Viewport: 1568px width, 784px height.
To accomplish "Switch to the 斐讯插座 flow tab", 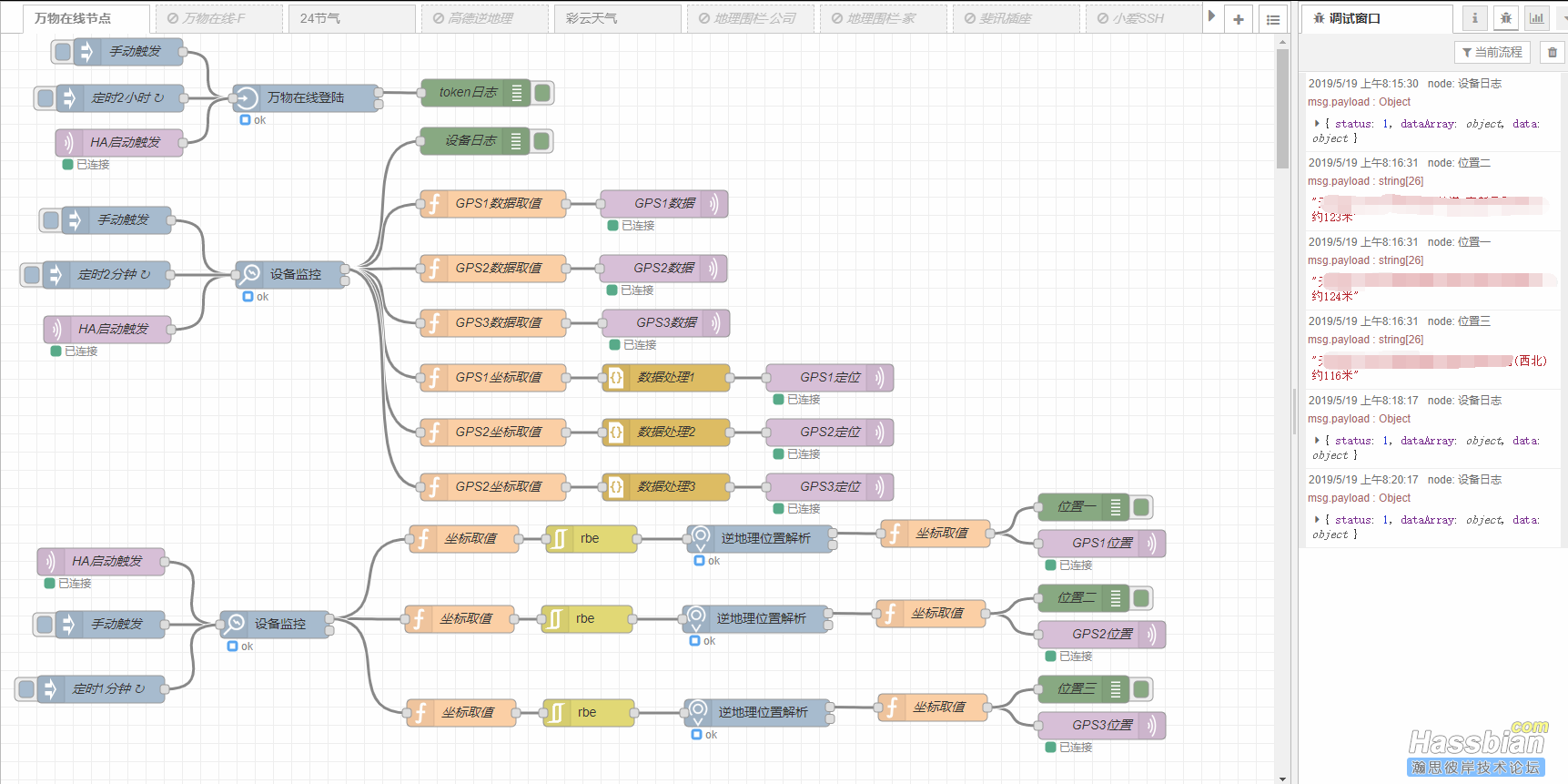I will [x=1017, y=19].
